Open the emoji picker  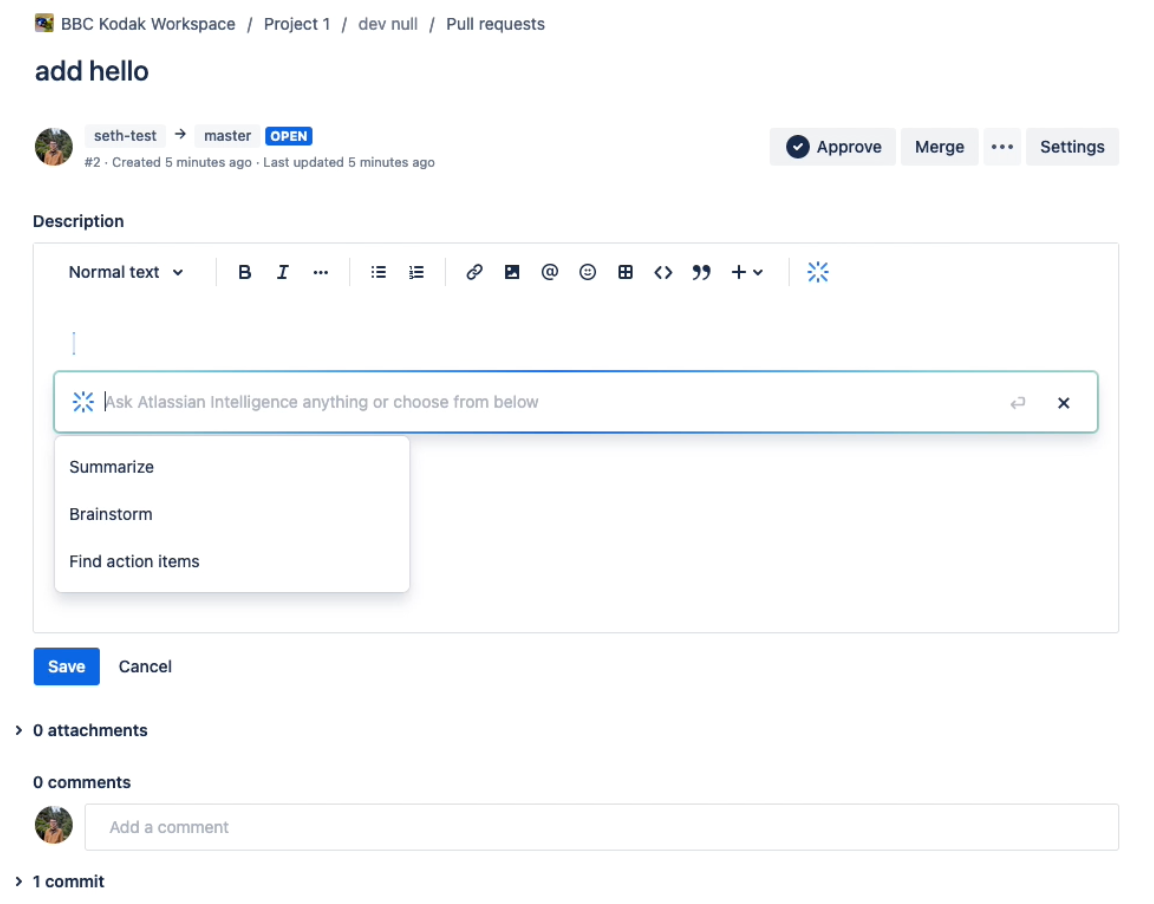tap(587, 272)
